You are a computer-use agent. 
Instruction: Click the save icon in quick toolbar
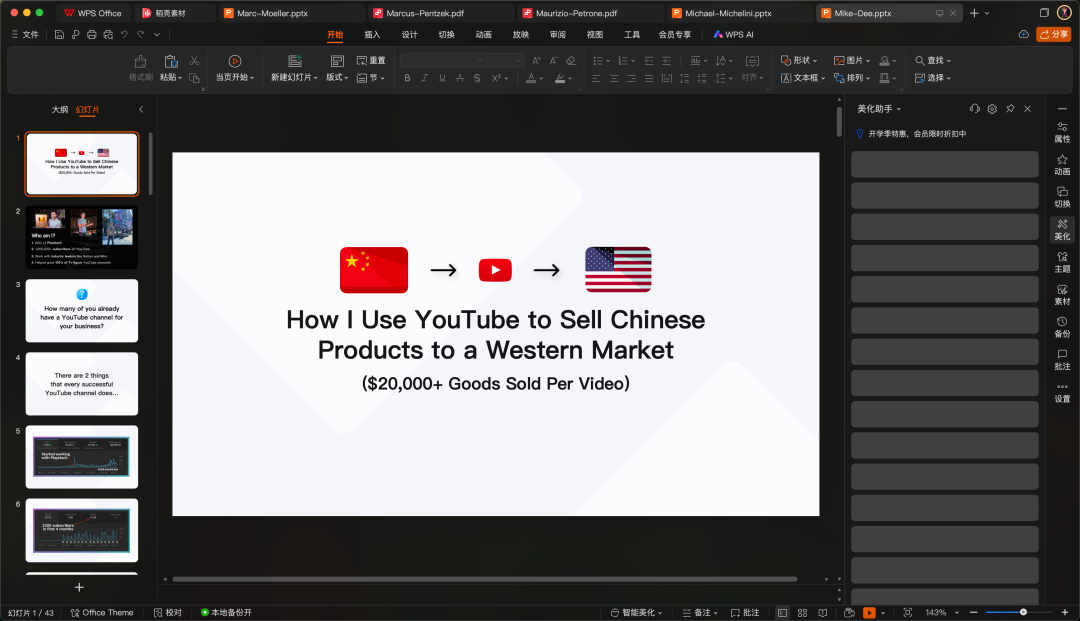click(59, 34)
